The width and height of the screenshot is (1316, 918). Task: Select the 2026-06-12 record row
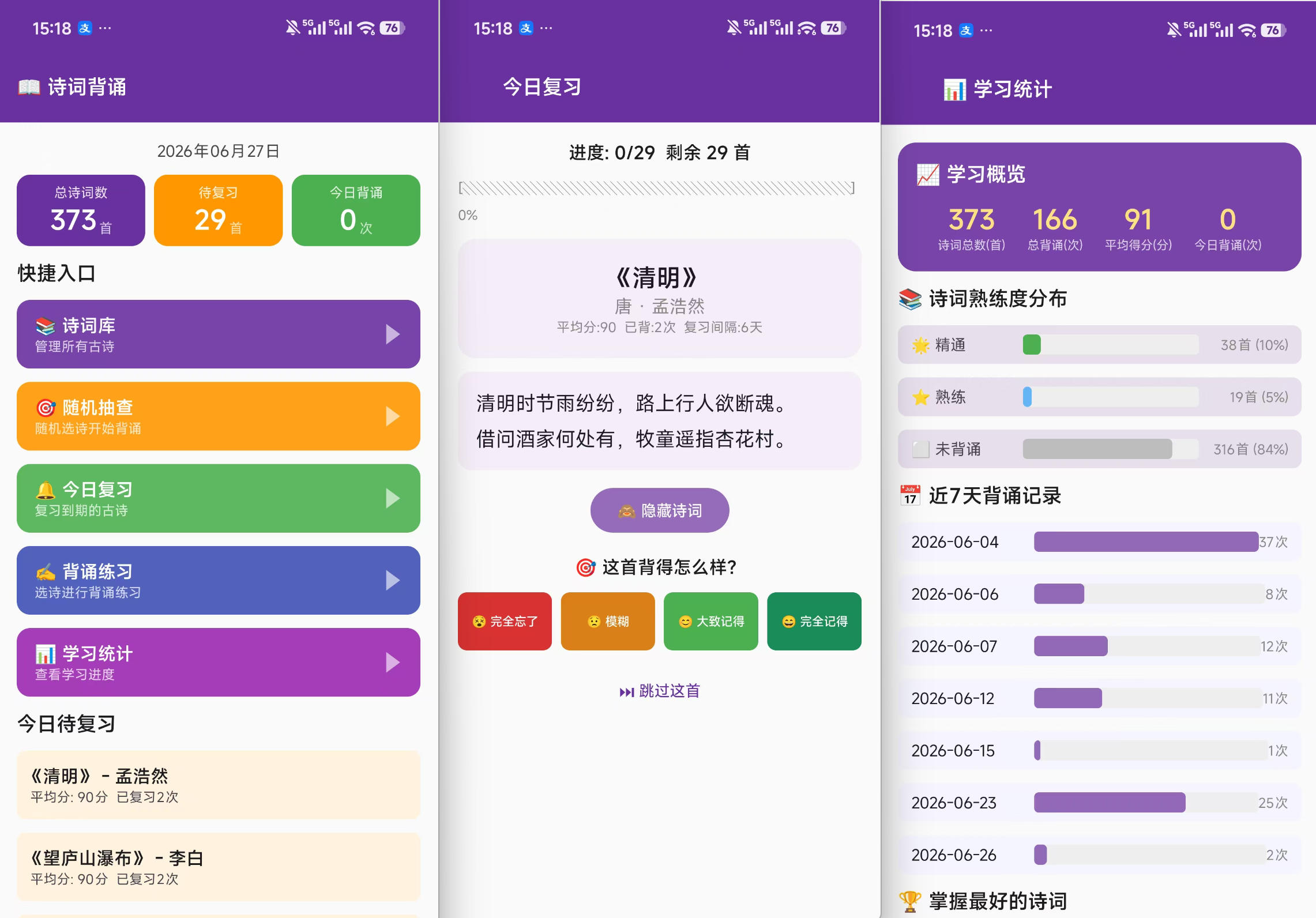coord(1099,698)
